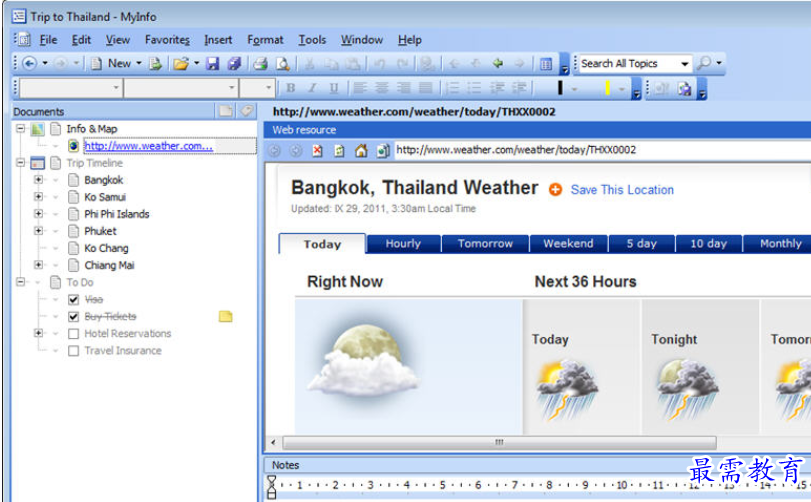Open the Insert menu
This screenshot has width=811, height=502.
(218, 40)
